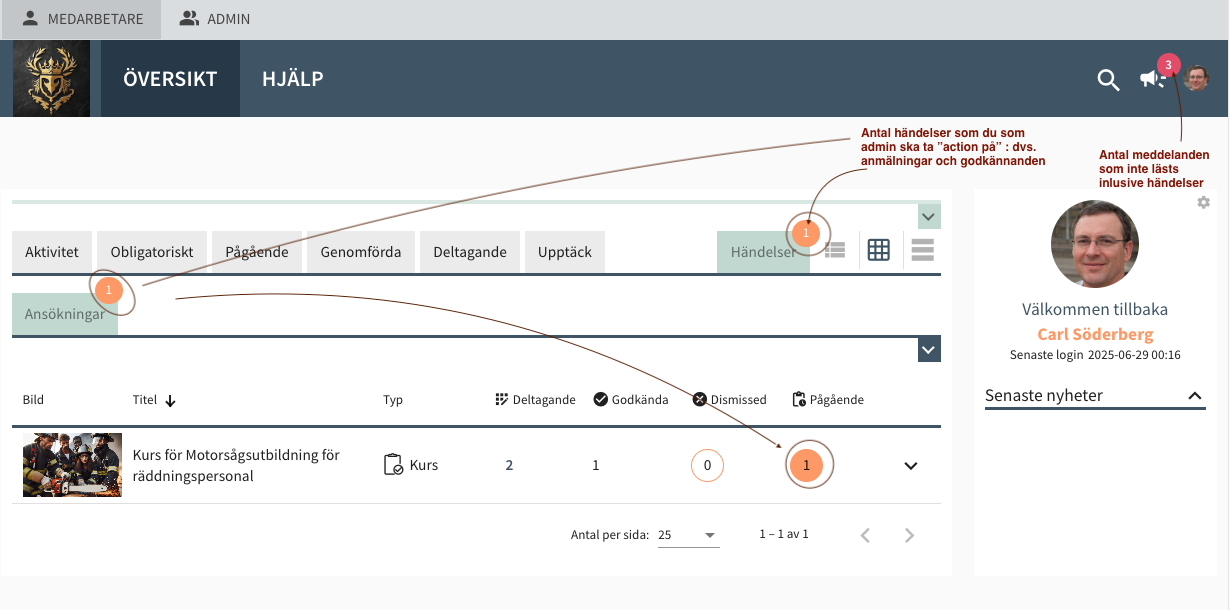Switch to compact rows view icon
Image resolution: width=1230 pixels, height=610 pixels.
[x=922, y=251]
